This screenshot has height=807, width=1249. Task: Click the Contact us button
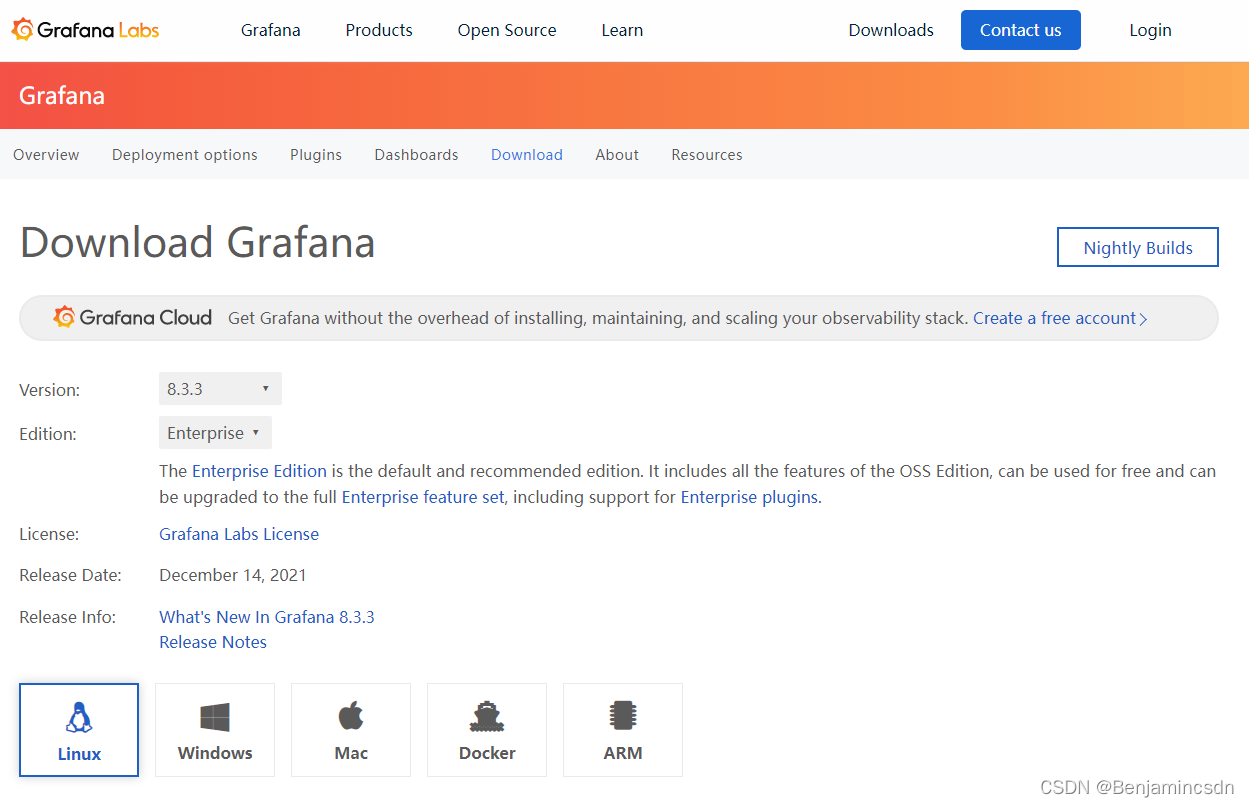coord(1021,30)
